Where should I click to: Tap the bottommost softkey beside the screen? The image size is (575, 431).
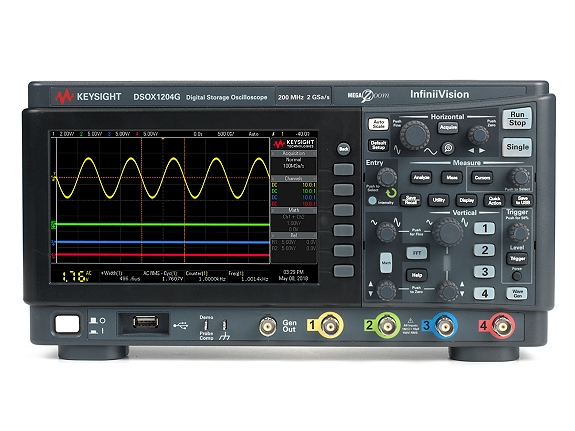click(344, 271)
